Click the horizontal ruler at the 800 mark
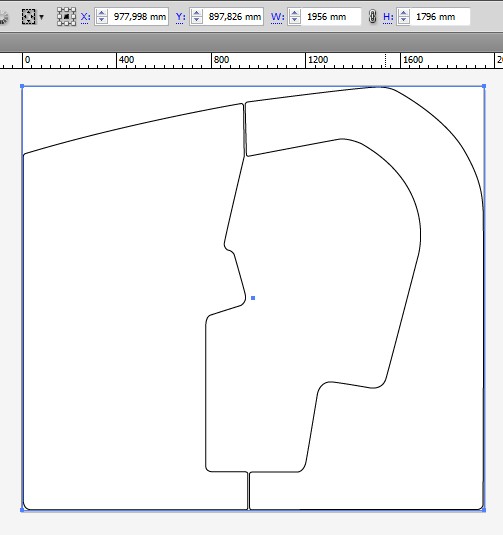 (x=212, y=60)
